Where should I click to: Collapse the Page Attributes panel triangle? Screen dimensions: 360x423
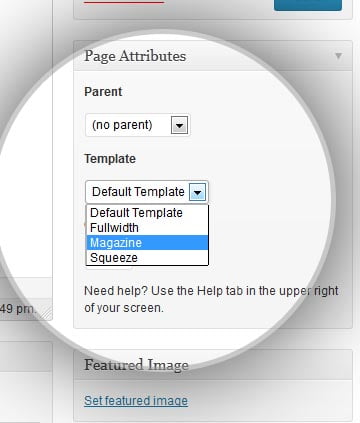[338, 56]
